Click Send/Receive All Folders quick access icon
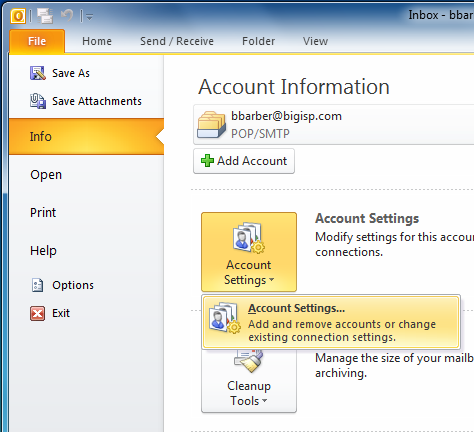This screenshot has height=432, width=474. pos(45,16)
